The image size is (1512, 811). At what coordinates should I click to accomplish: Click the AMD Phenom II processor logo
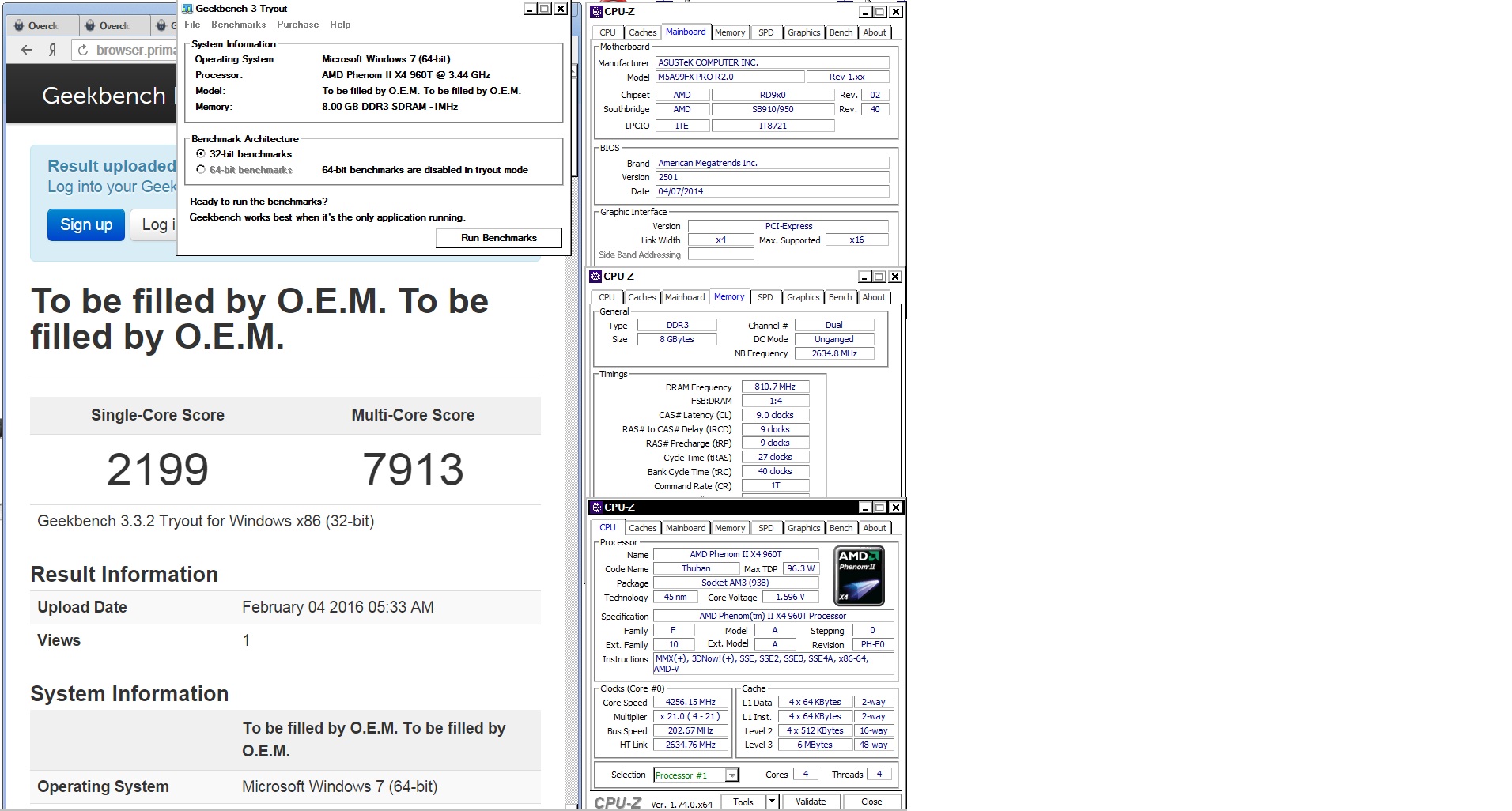[859, 575]
